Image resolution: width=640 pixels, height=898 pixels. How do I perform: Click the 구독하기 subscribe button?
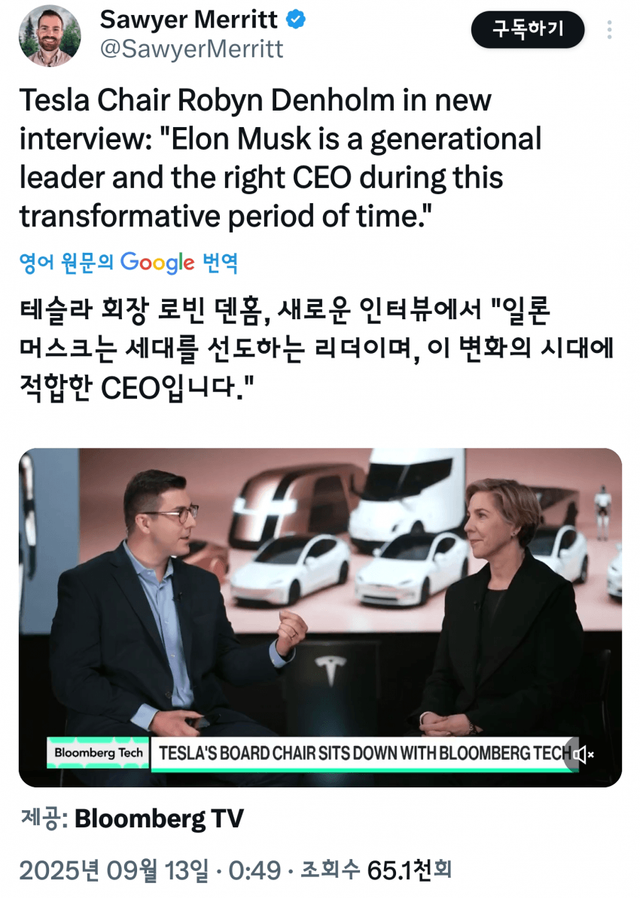pos(527,30)
